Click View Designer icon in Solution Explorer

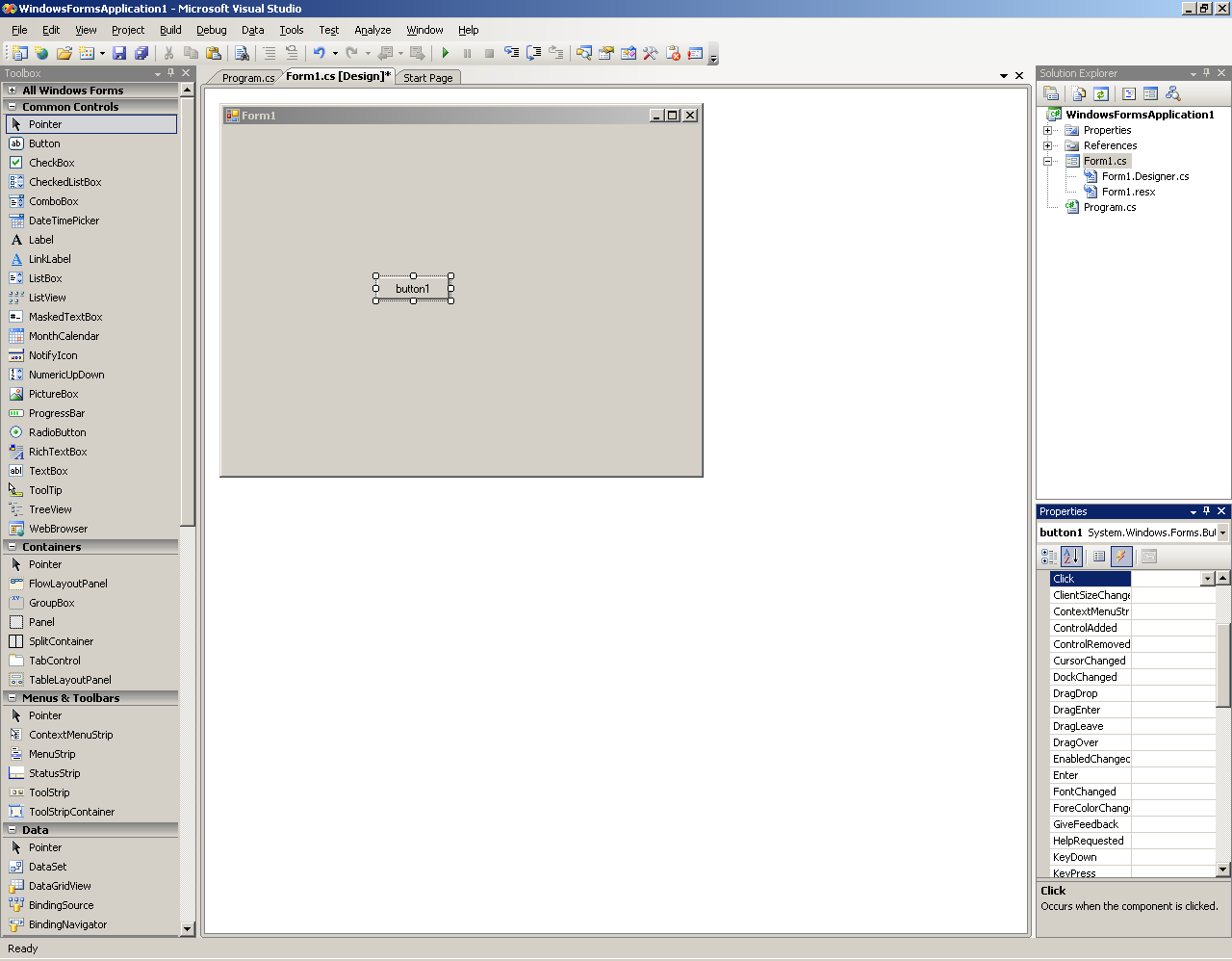click(1150, 93)
